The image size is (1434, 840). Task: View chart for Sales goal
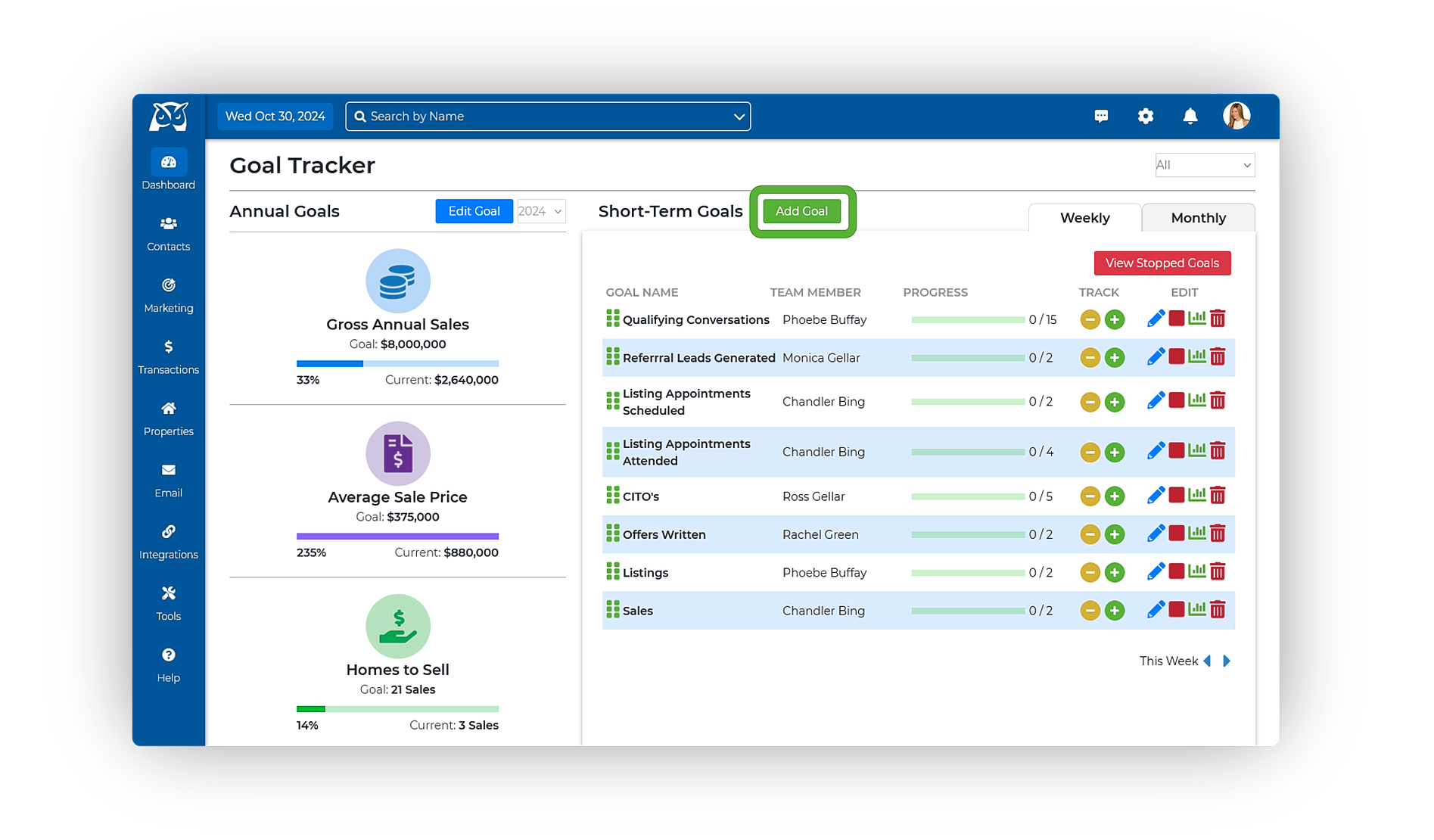pyautogui.click(x=1196, y=608)
